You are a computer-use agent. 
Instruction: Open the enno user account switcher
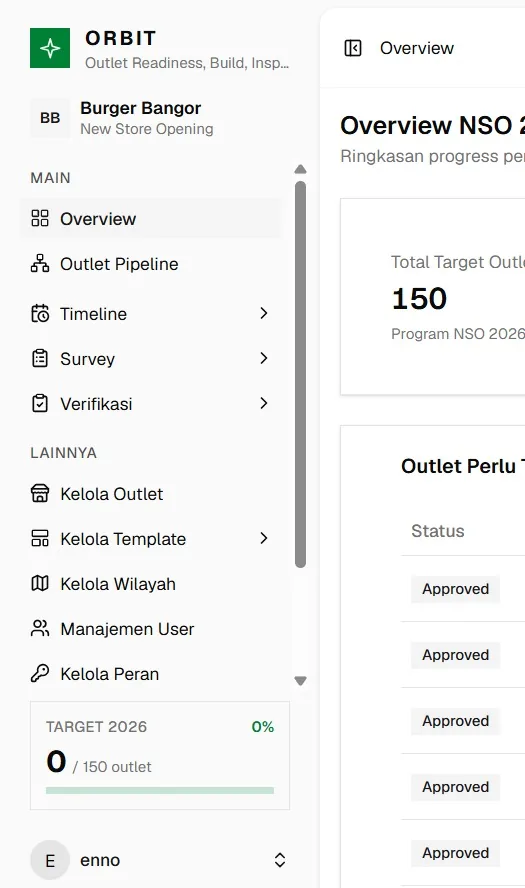pyautogui.click(x=160, y=860)
